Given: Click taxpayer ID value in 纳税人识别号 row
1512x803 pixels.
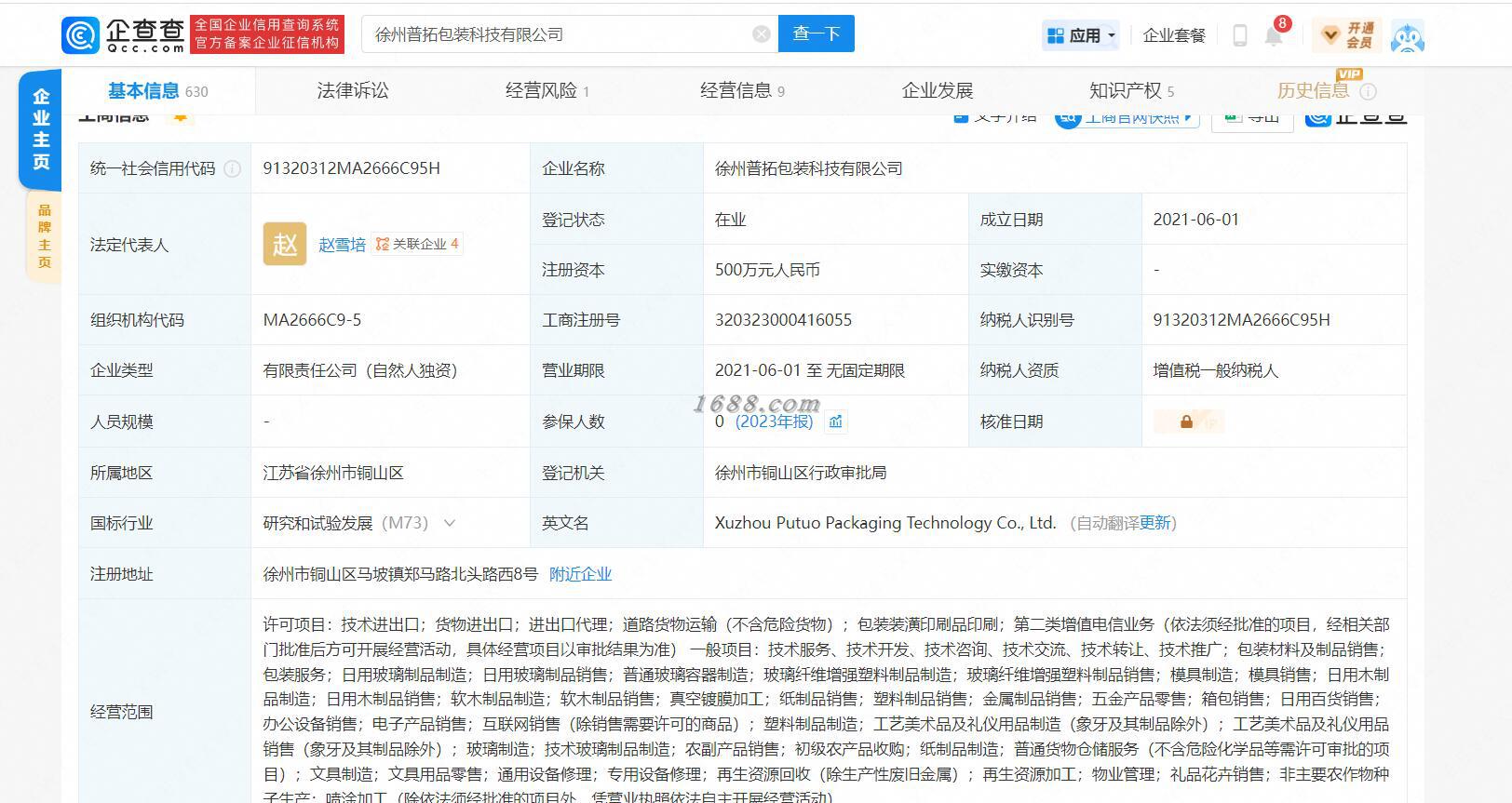Looking at the screenshot, I should pos(1242,320).
